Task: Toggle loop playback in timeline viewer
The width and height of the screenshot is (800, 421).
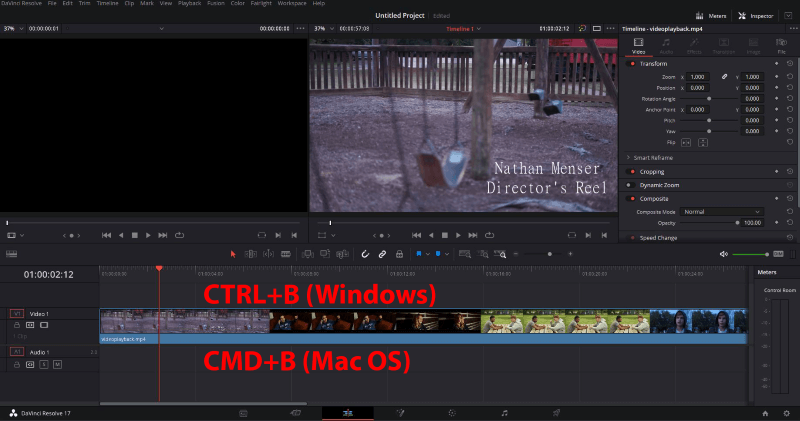Action: [x=489, y=235]
